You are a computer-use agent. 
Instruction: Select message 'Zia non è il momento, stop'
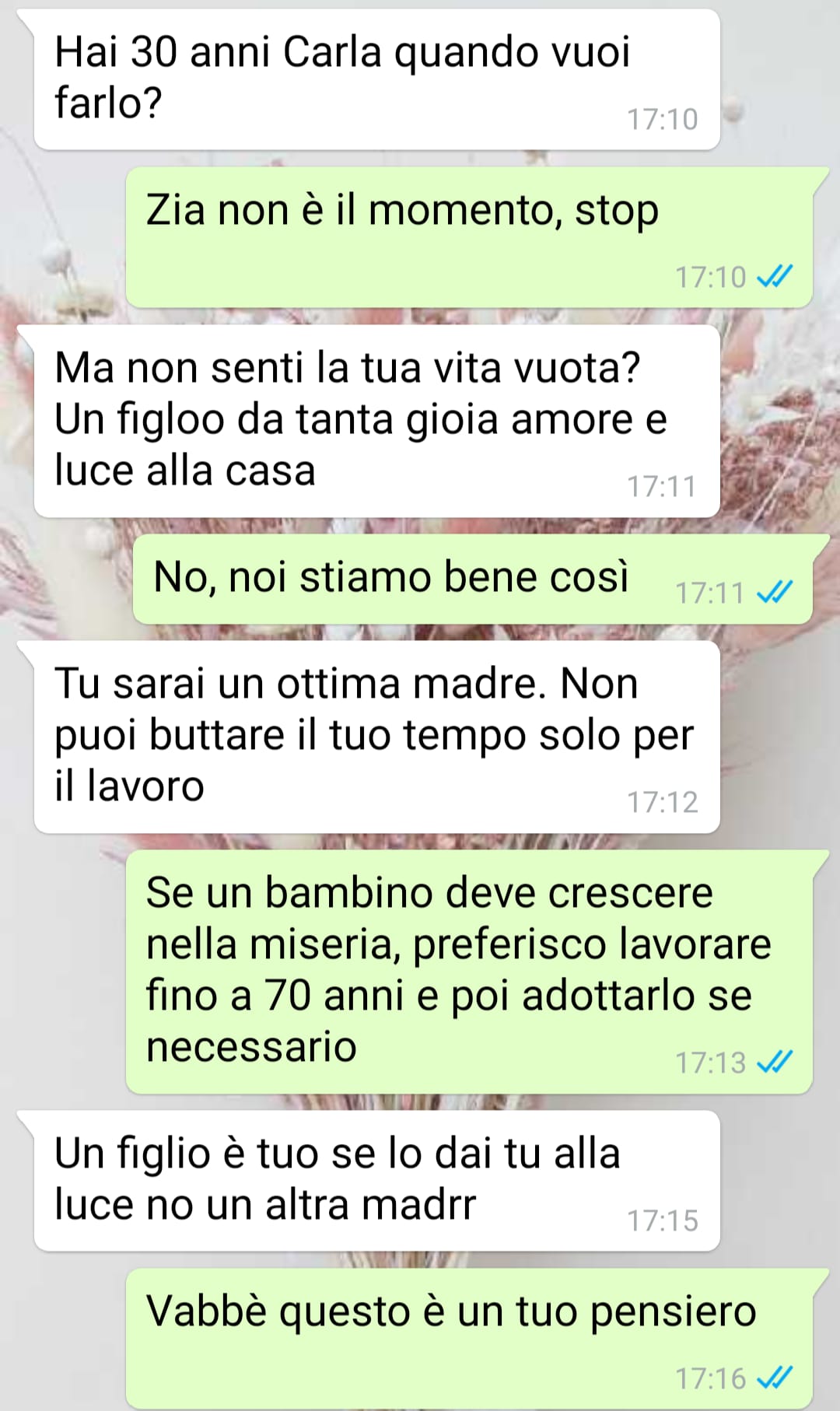[x=470, y=237]
